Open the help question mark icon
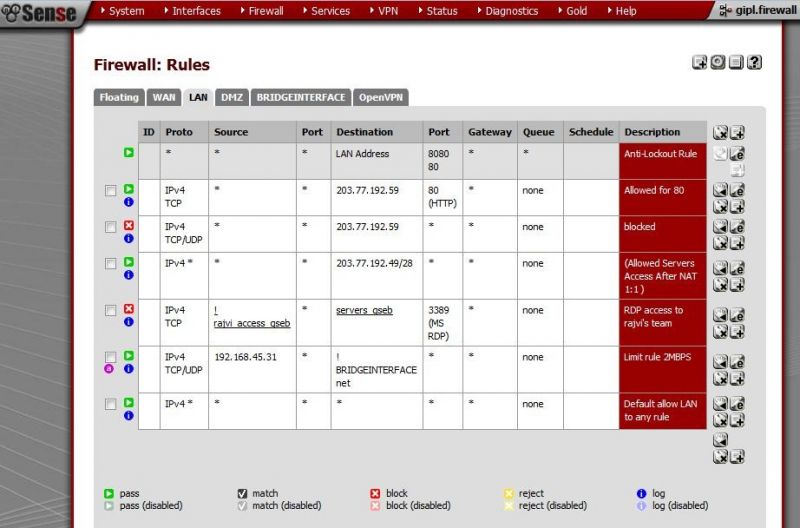Image resolution: width=800 pixels, height=528 pixels. point(755,62)
